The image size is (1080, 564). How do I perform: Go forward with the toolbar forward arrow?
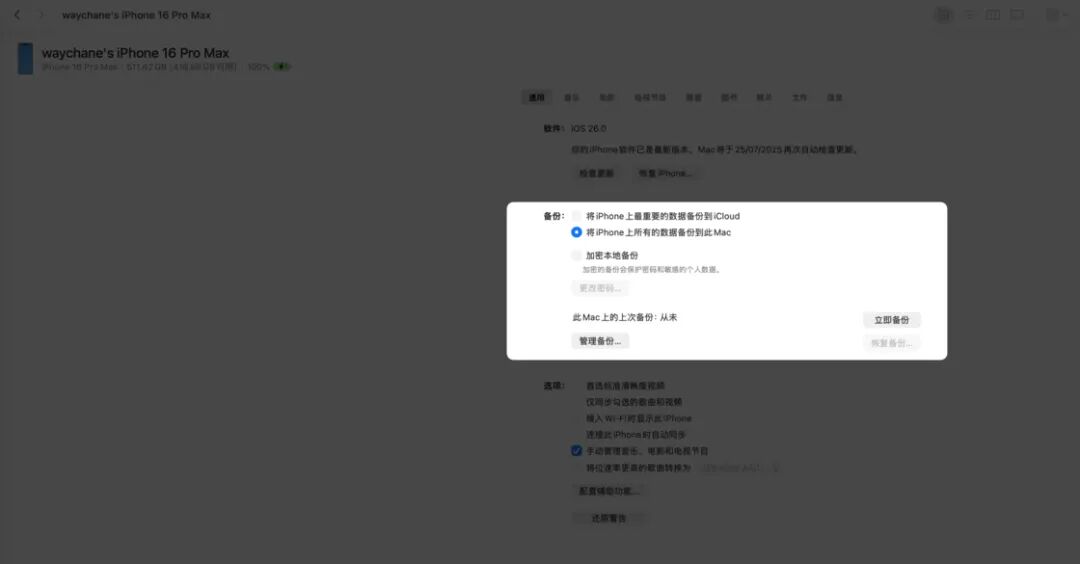(41, 14)
